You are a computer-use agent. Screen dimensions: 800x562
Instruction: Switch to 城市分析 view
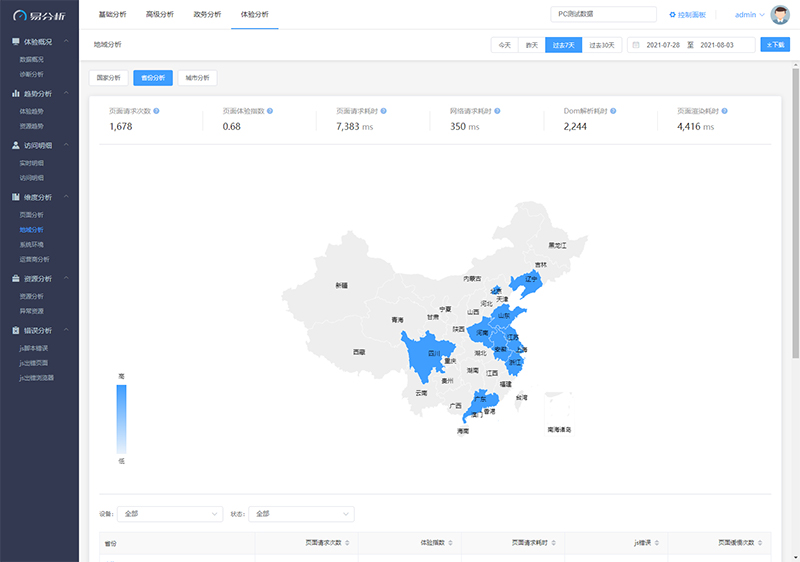click(197, 78)
